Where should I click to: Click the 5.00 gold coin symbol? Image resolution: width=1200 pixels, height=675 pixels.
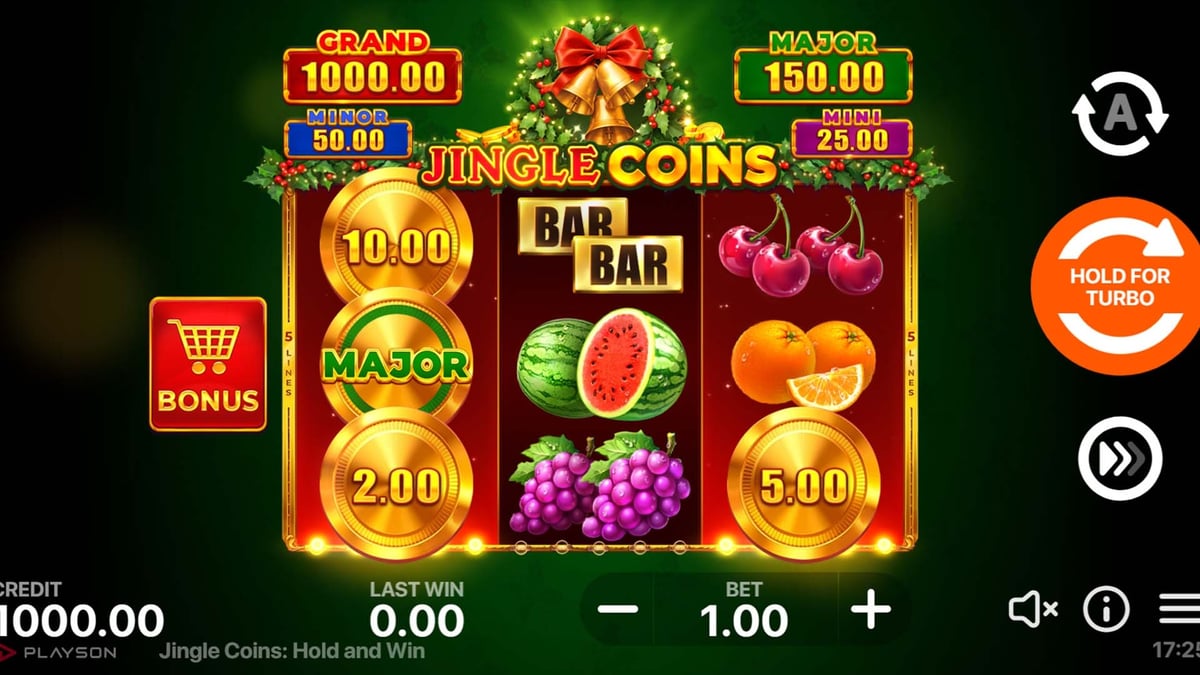tap(804, 485)
